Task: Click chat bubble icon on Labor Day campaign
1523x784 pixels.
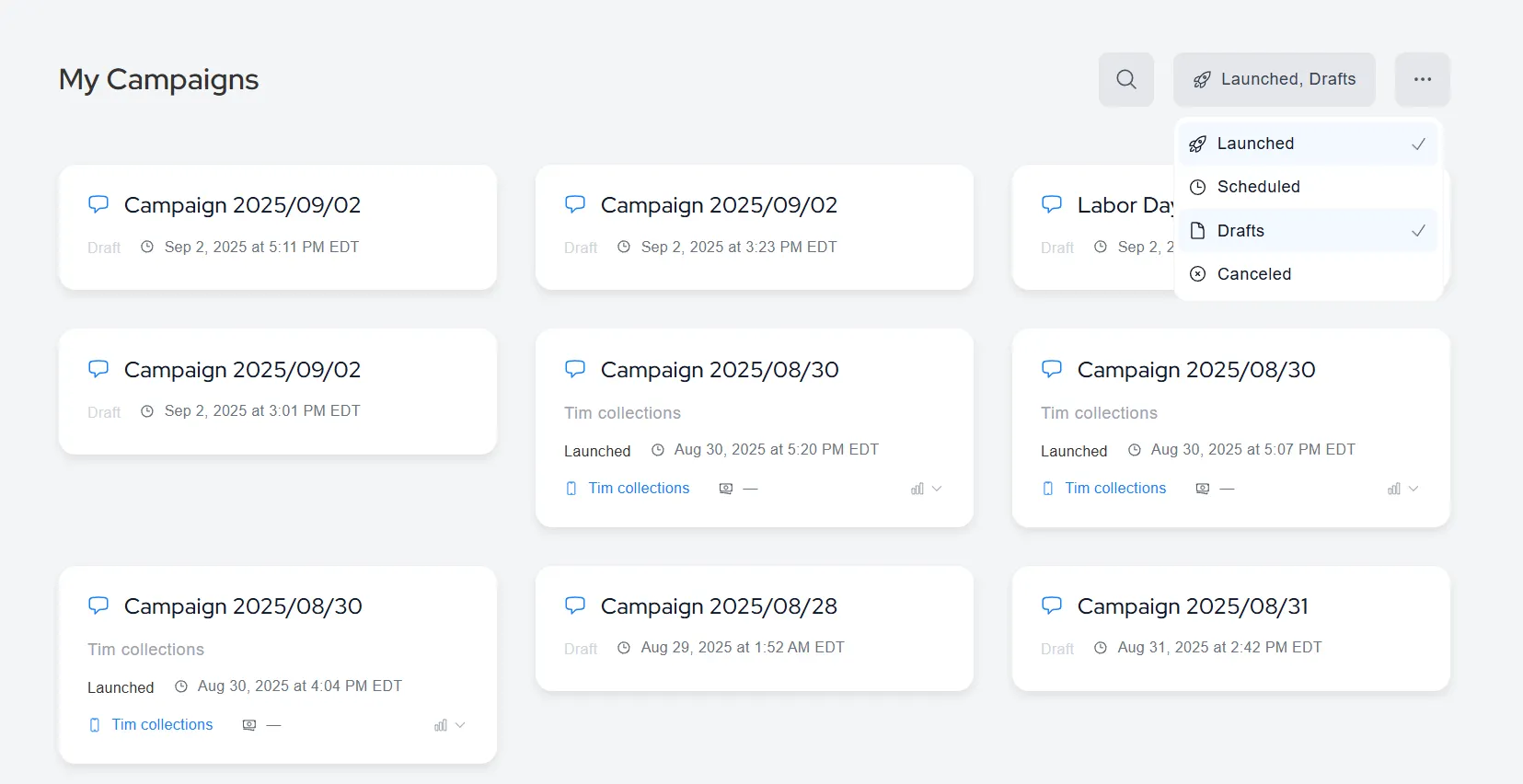Action: (1051, 204)
